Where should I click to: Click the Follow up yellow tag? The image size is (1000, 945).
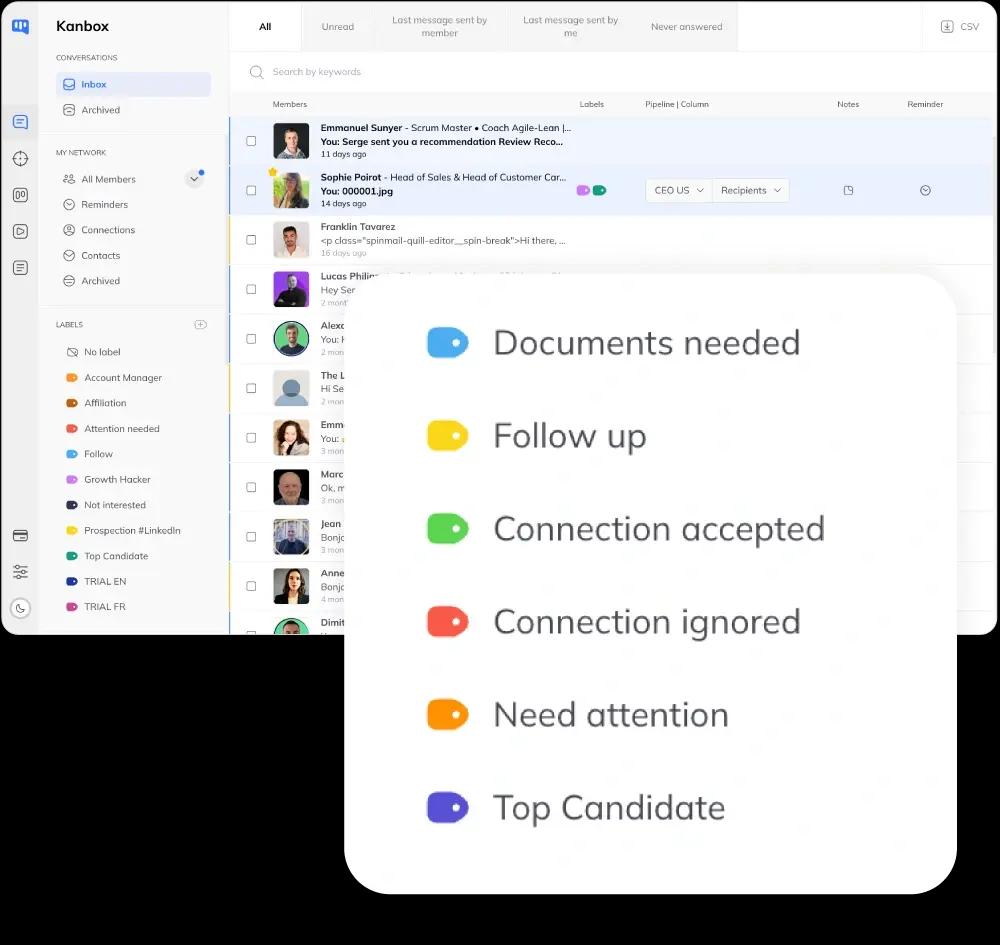tap(448, 436)
